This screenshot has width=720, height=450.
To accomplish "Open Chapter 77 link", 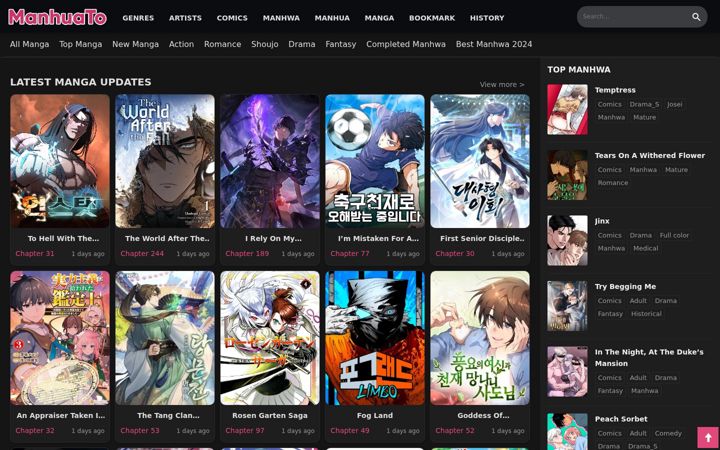I will (350, 253).
